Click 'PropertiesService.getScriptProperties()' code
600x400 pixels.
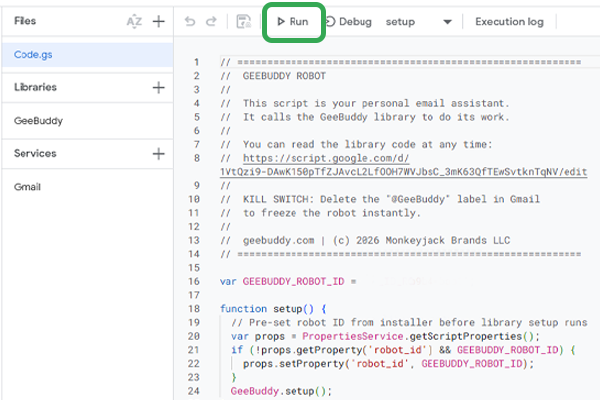tap(418, 336)
